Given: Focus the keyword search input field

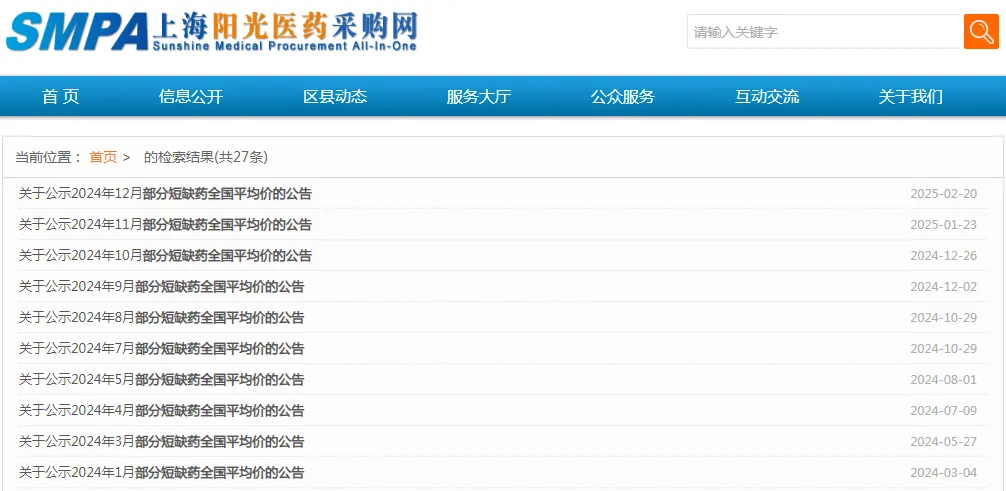Looking at the screenshot, I should coord(824,32).
